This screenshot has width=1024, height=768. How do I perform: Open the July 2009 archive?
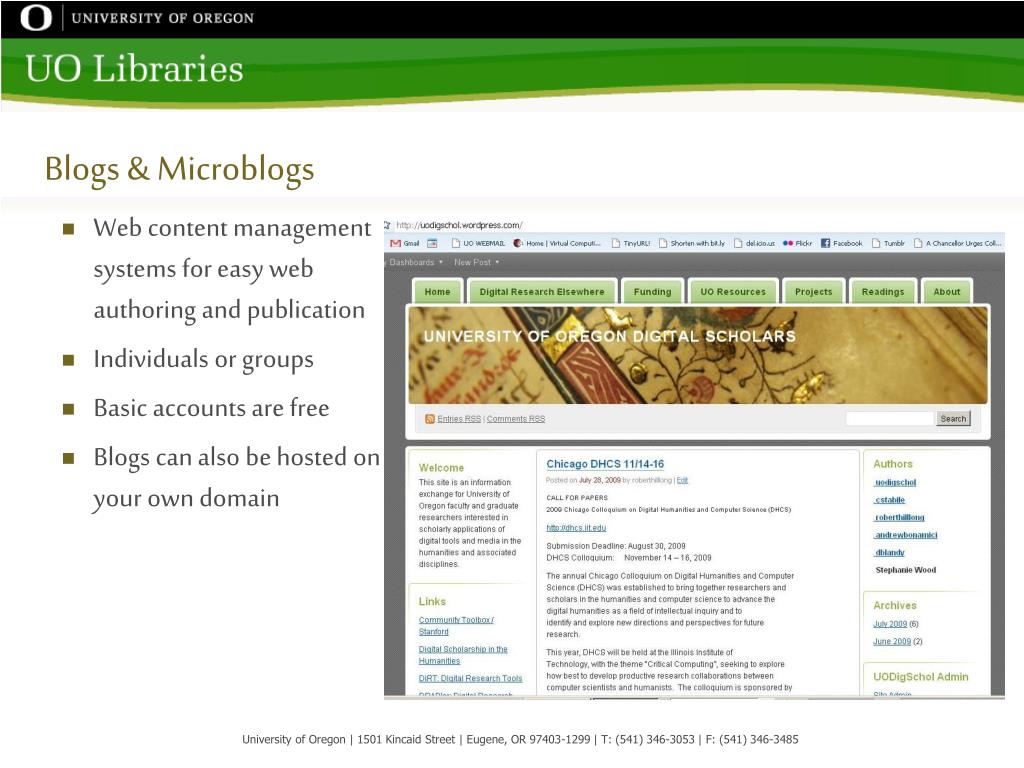[x=890, y=624]
